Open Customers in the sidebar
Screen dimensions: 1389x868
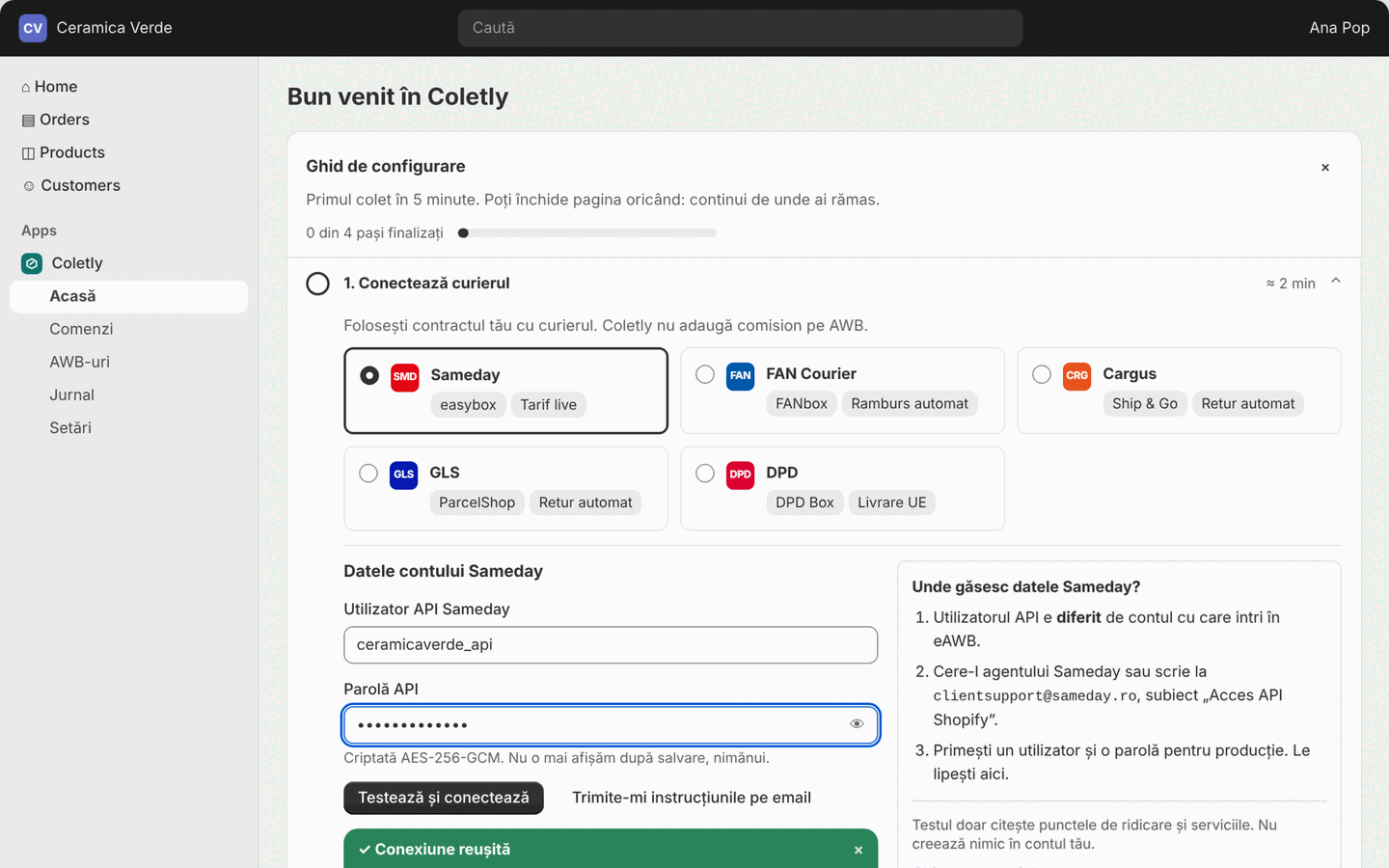pyautogui.click(x=128, y=185)
